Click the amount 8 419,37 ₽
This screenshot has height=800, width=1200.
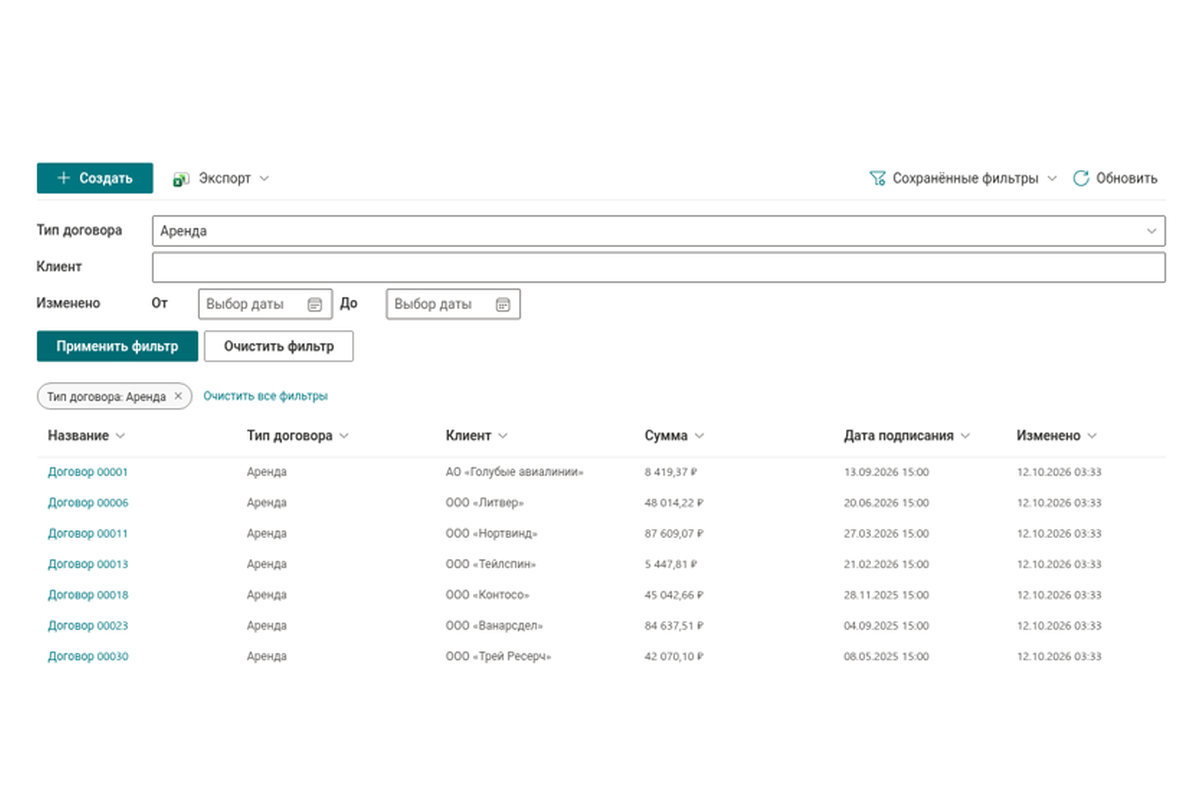[671, 472]
